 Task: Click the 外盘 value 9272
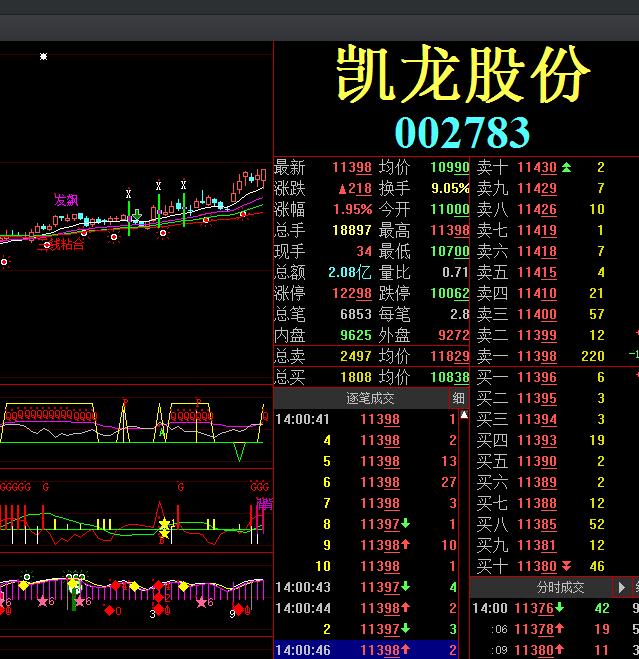(453, 335)
